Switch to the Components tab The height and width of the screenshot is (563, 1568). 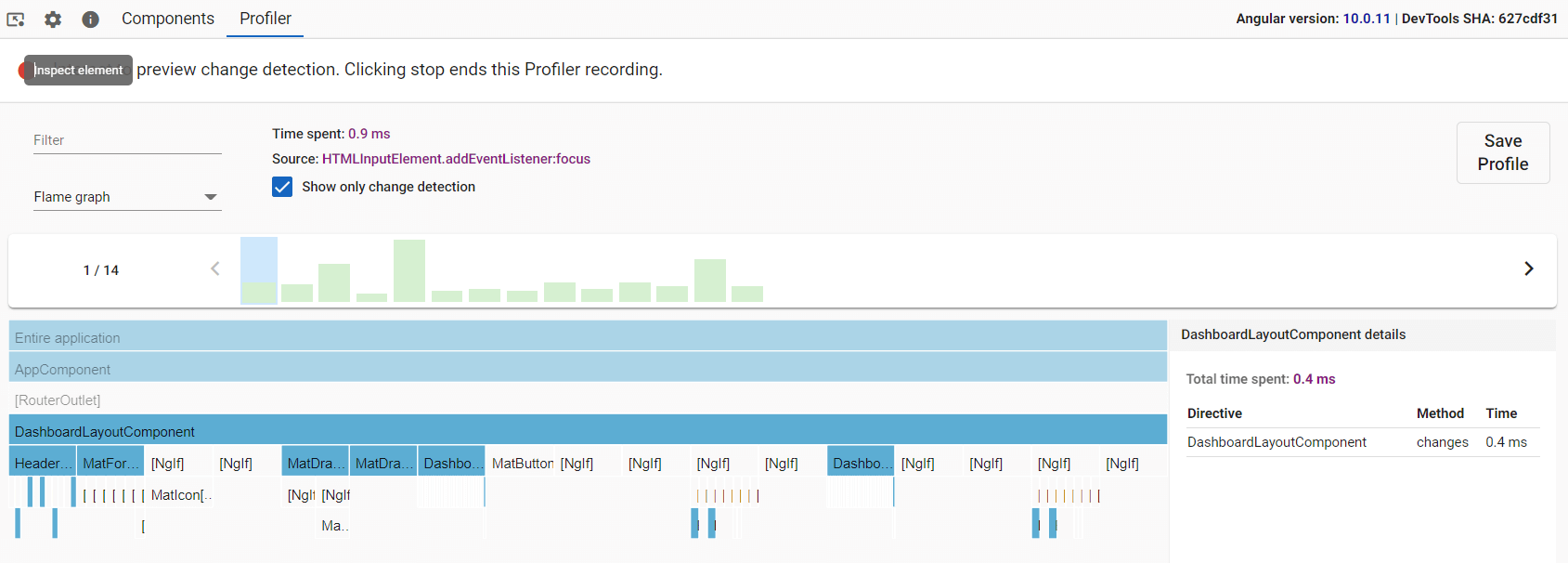pos(168,19)
